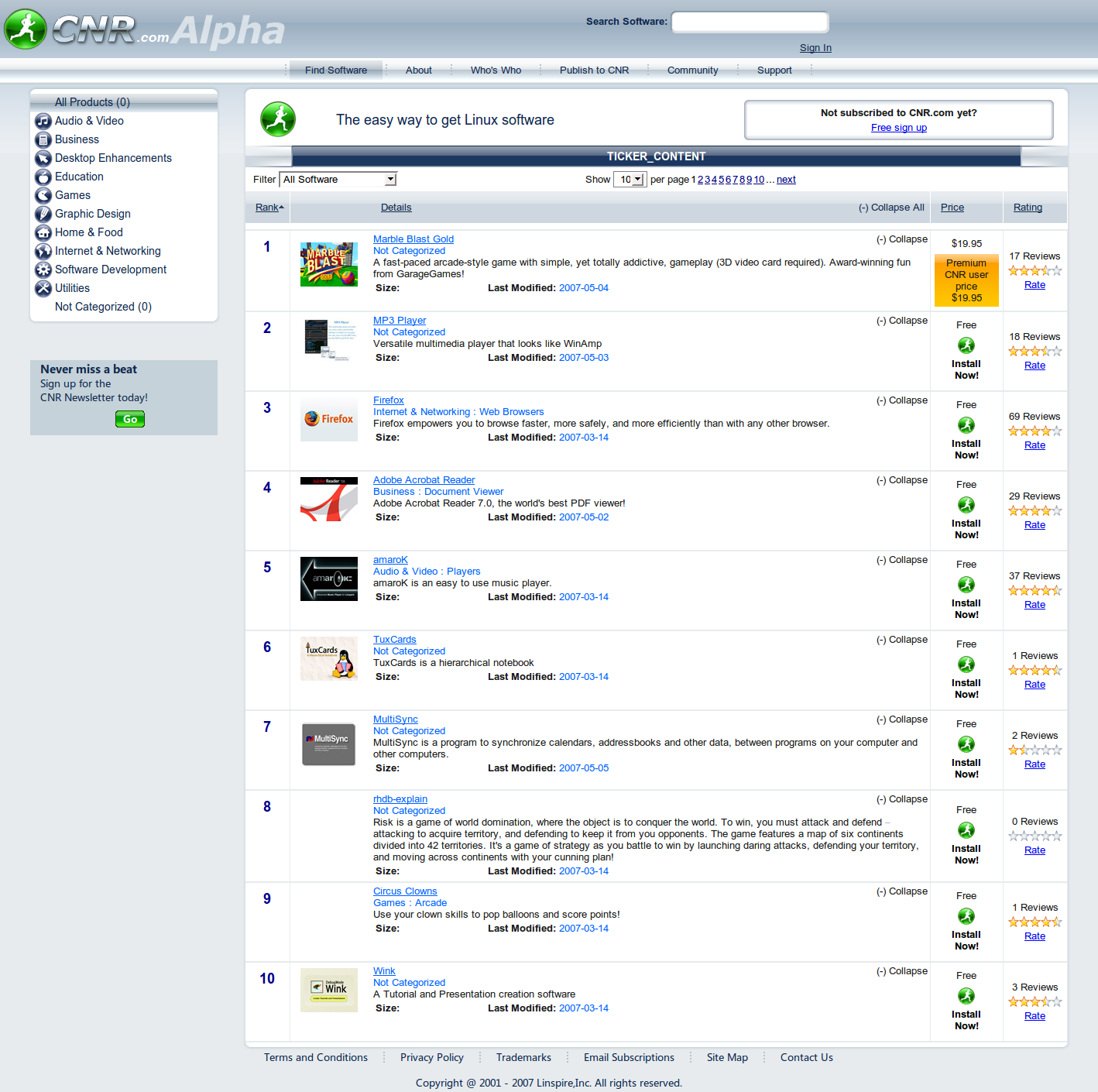The image size is (1098, 1092).
Task: Go to results page 5
Action: 721,180
